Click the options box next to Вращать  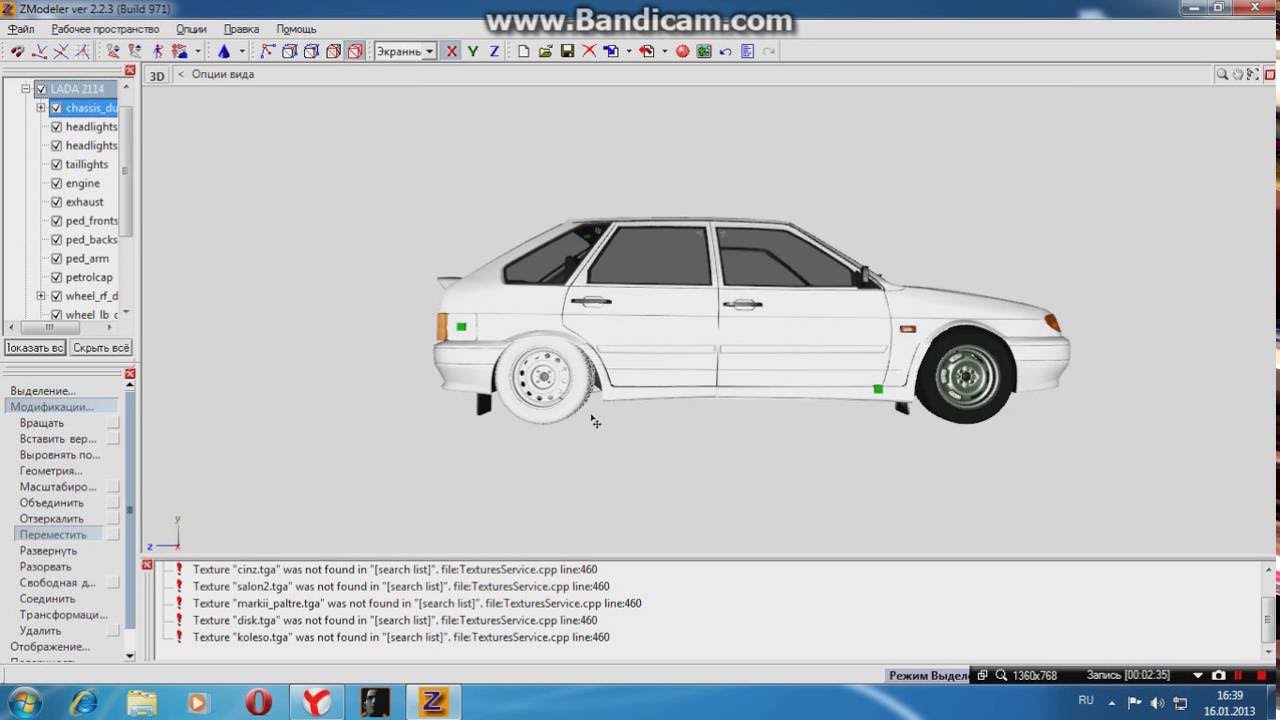click(113, 423)
